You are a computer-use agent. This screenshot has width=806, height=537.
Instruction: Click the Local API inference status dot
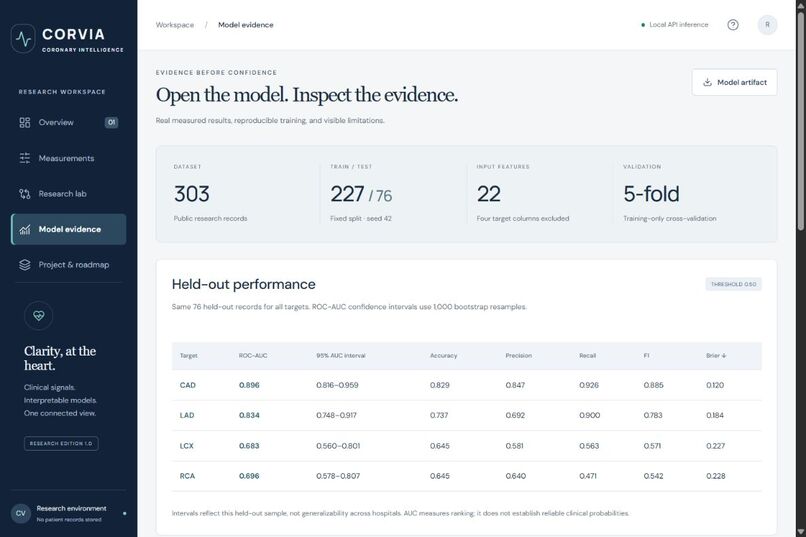[643, 25]
